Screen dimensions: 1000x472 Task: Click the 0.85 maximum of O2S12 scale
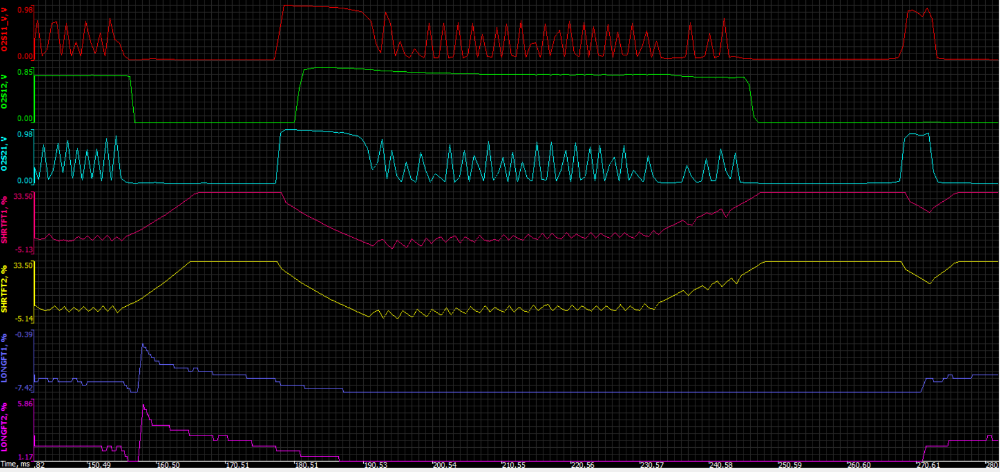(25, 72)
